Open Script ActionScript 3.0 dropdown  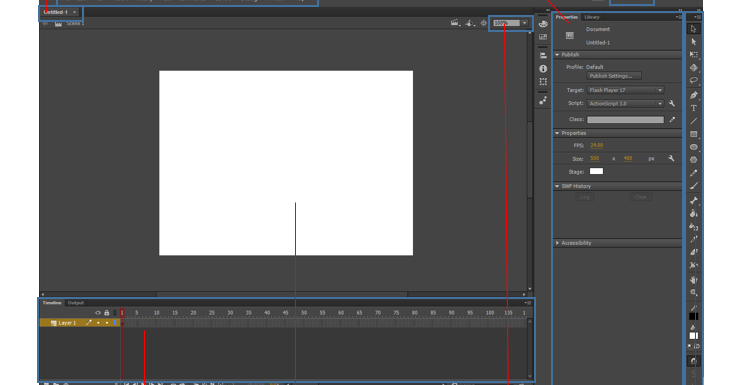click(x=625, y=104)
